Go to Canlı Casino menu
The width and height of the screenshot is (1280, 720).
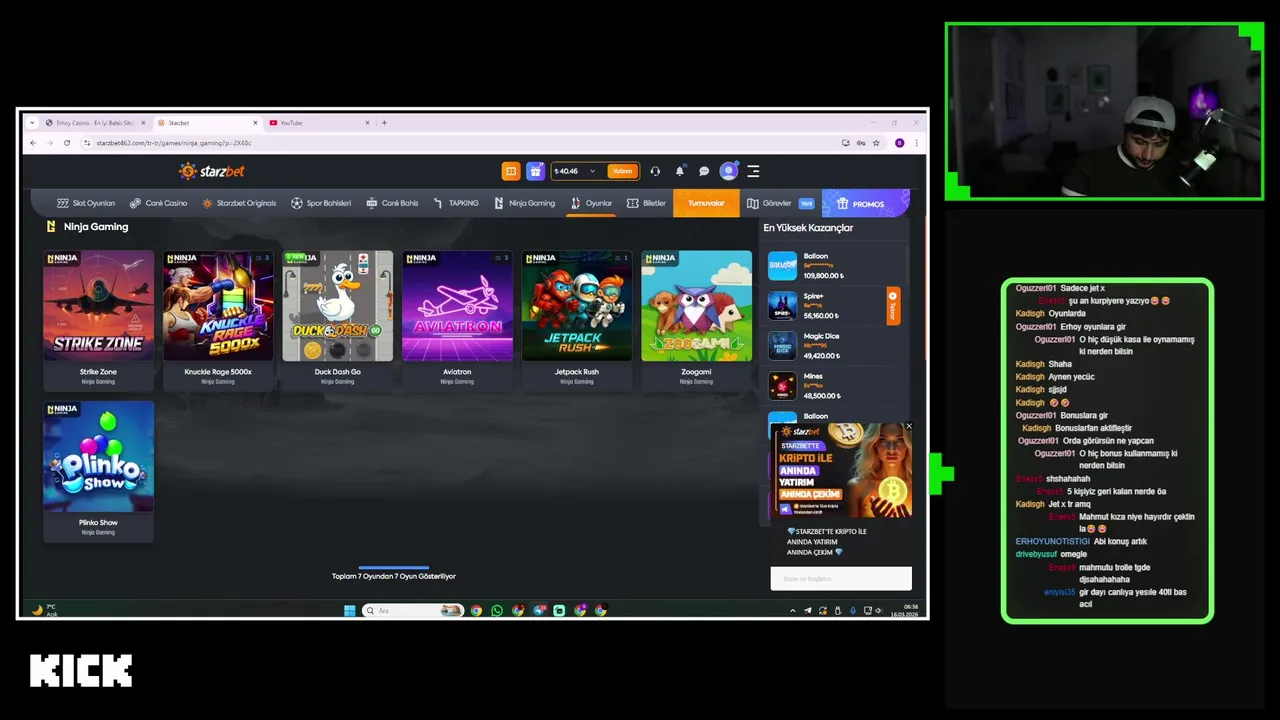[x=158, y=203]
